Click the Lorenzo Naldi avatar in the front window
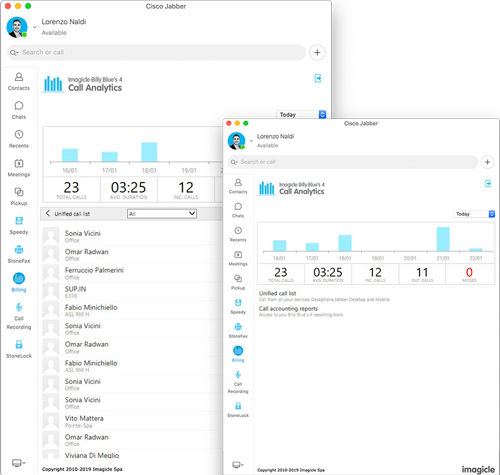This screenshot has width=500, height=475. (x=236, y=141)
